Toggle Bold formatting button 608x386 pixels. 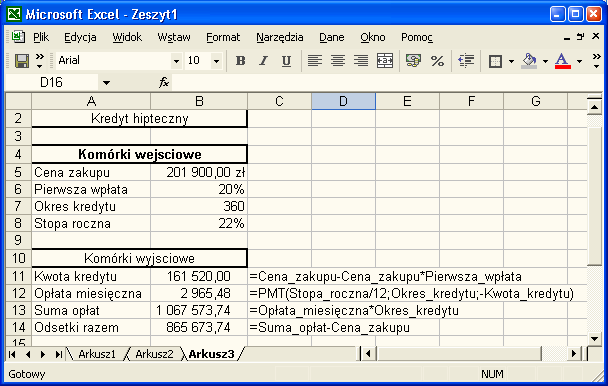coord(240,61)
